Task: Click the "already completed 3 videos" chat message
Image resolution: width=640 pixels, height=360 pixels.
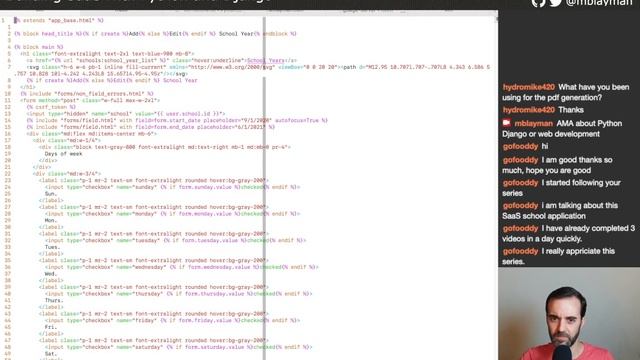Action: 569,233
